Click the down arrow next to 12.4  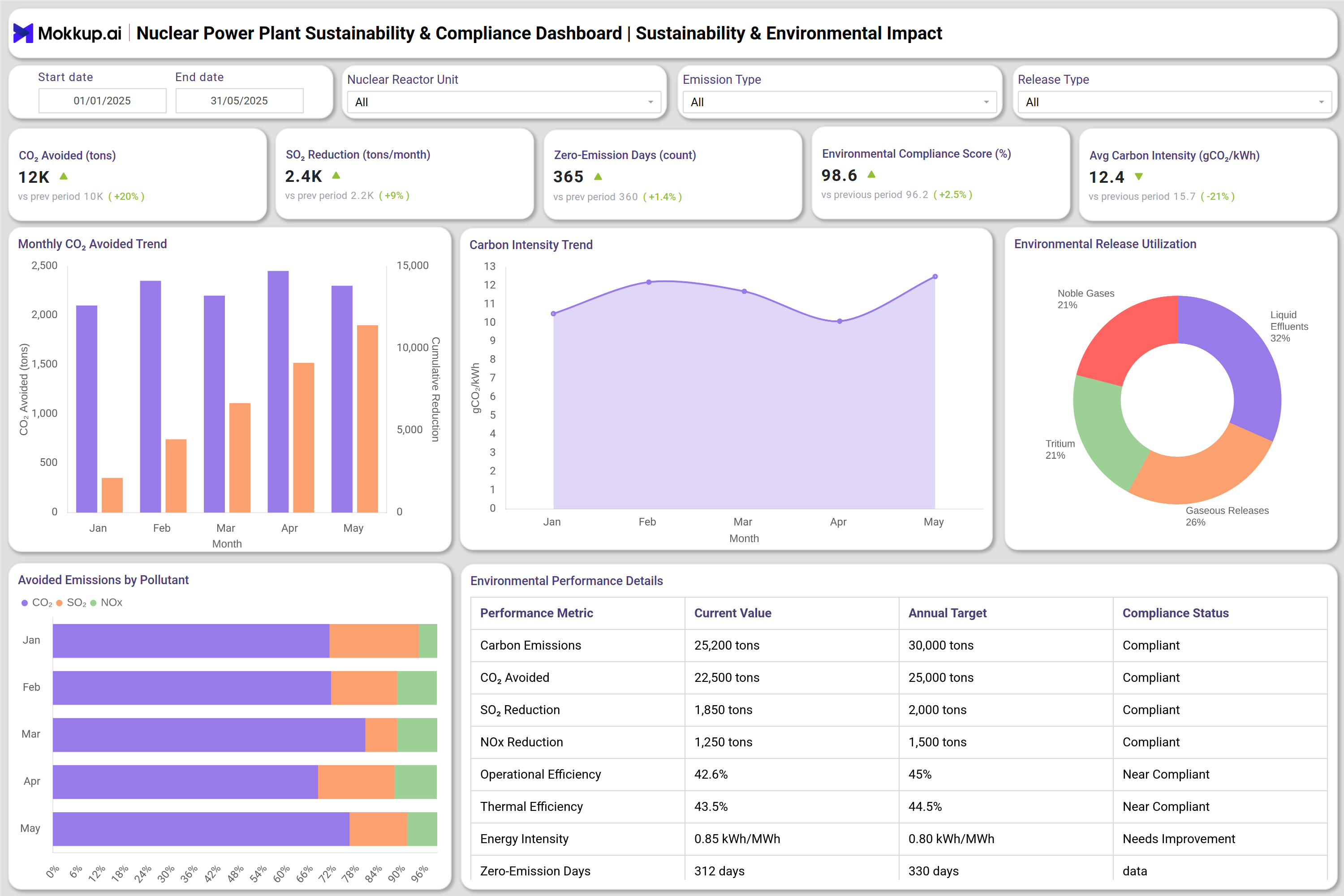coord(1139,177)
